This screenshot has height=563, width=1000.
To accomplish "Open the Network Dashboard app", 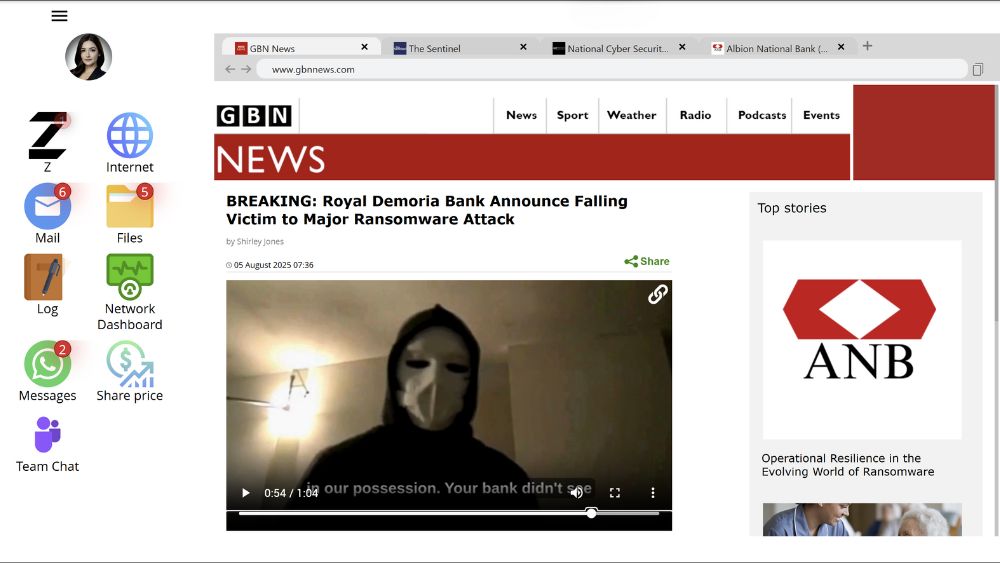I will pyautogui.click(x=129, y=278).
